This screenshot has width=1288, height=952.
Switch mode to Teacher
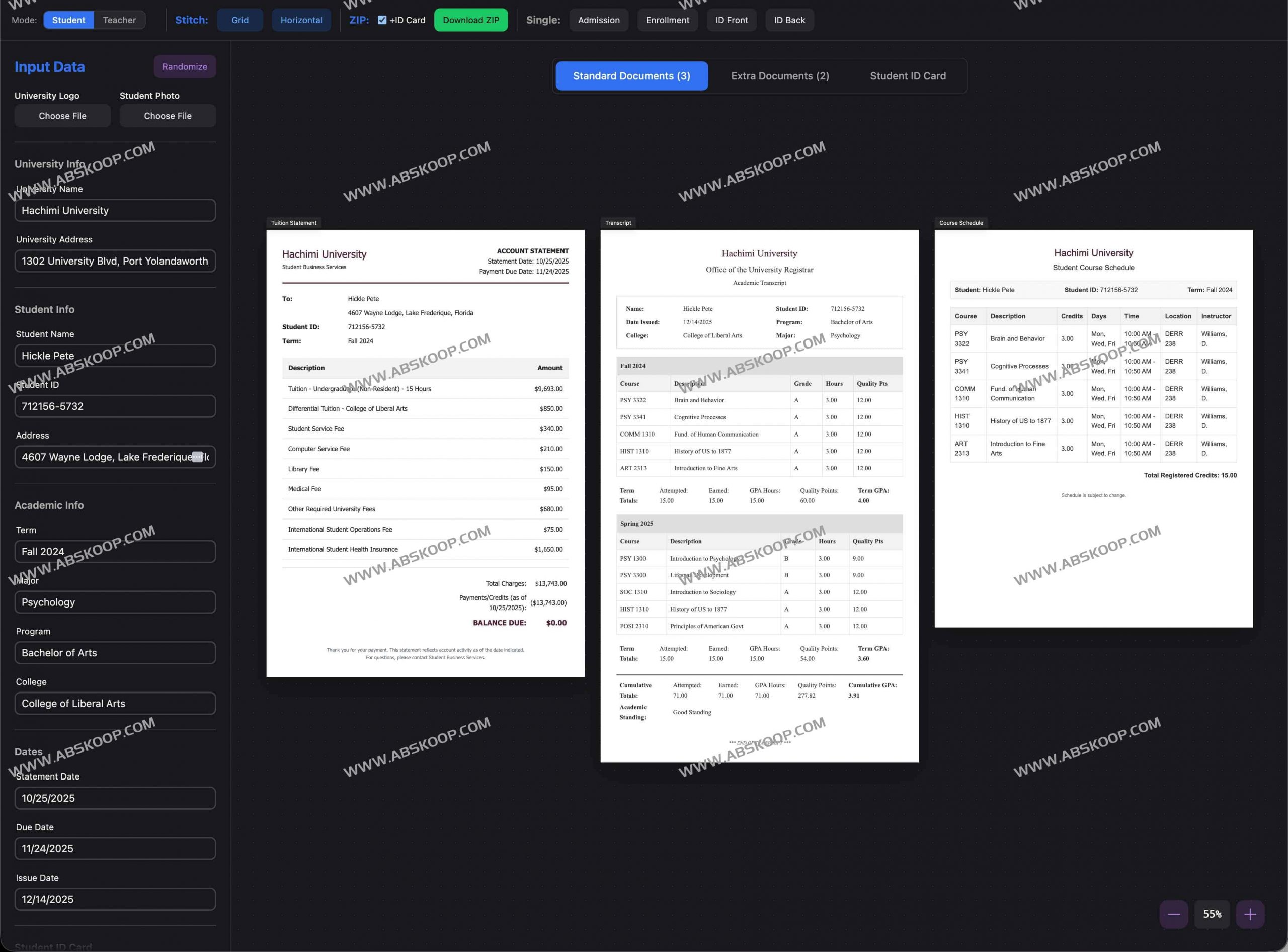coord(119,20)
